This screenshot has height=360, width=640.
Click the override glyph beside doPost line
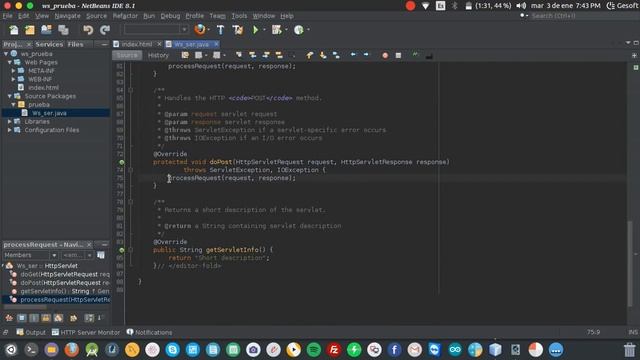point(122,162)
